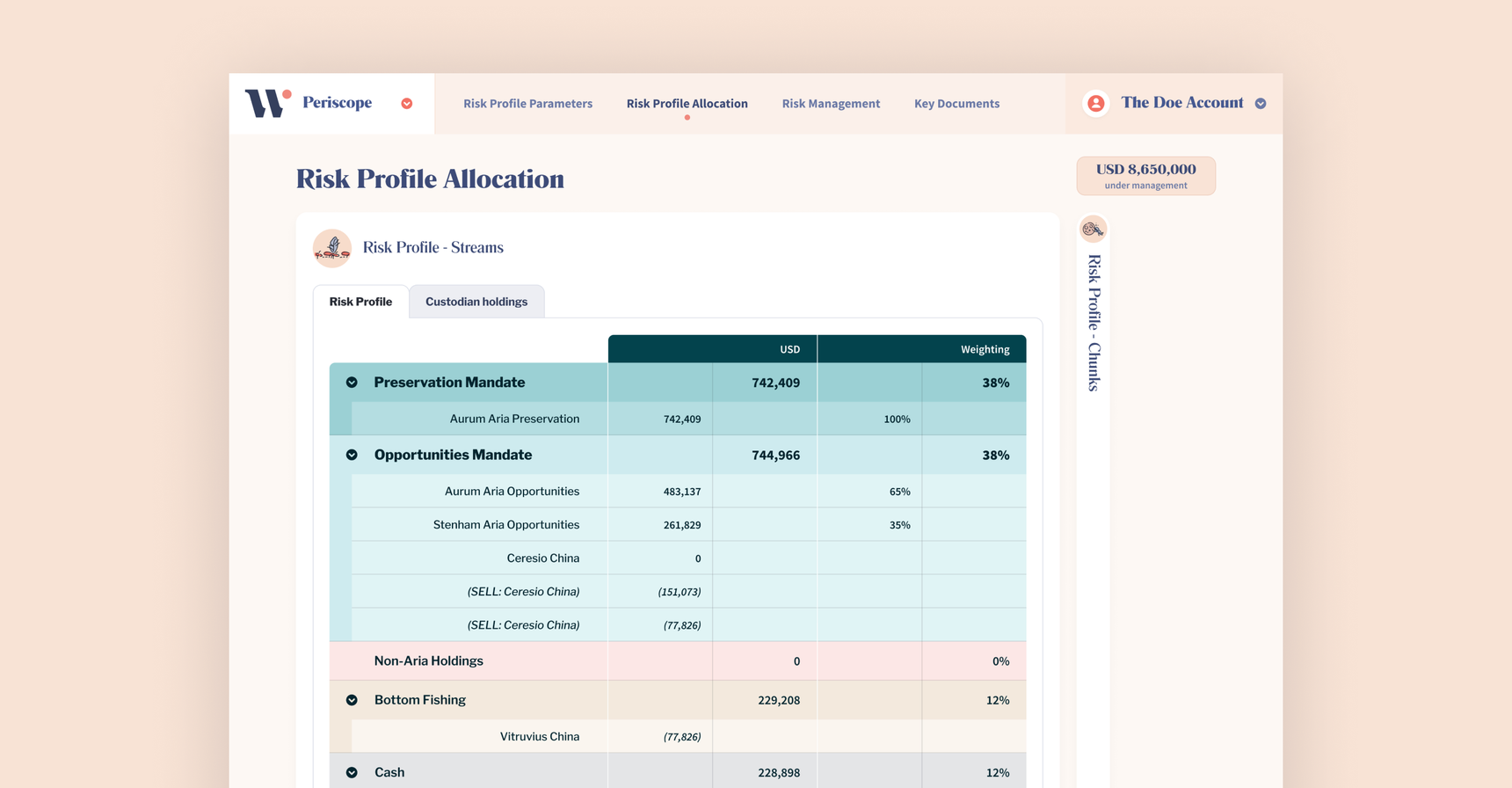Select the Non-Aria Holdings row
Screen dimensions: 1512x788
pos(429,661)
